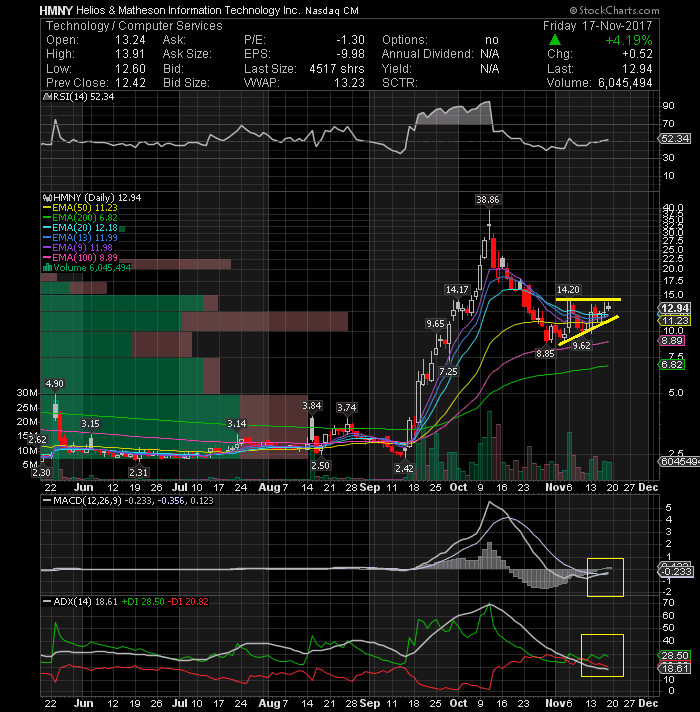
Task: Click the 4.90 price annotation near May
Action: click(x=54, y=384)
